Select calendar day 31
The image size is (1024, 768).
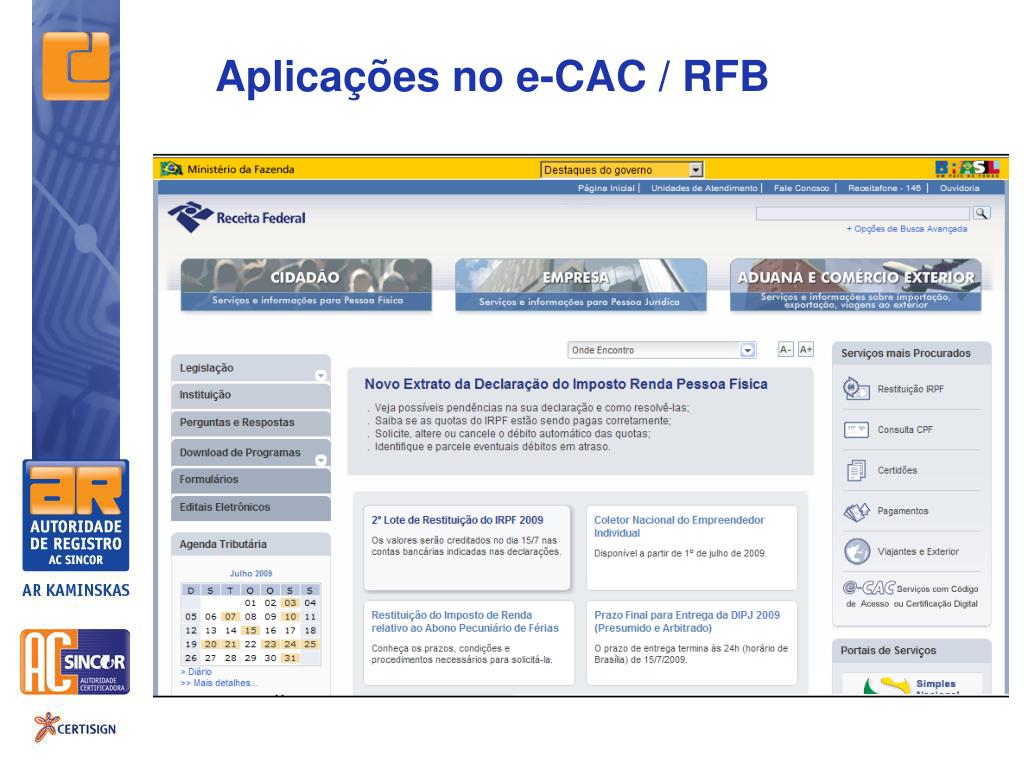[x=290, y=658]
